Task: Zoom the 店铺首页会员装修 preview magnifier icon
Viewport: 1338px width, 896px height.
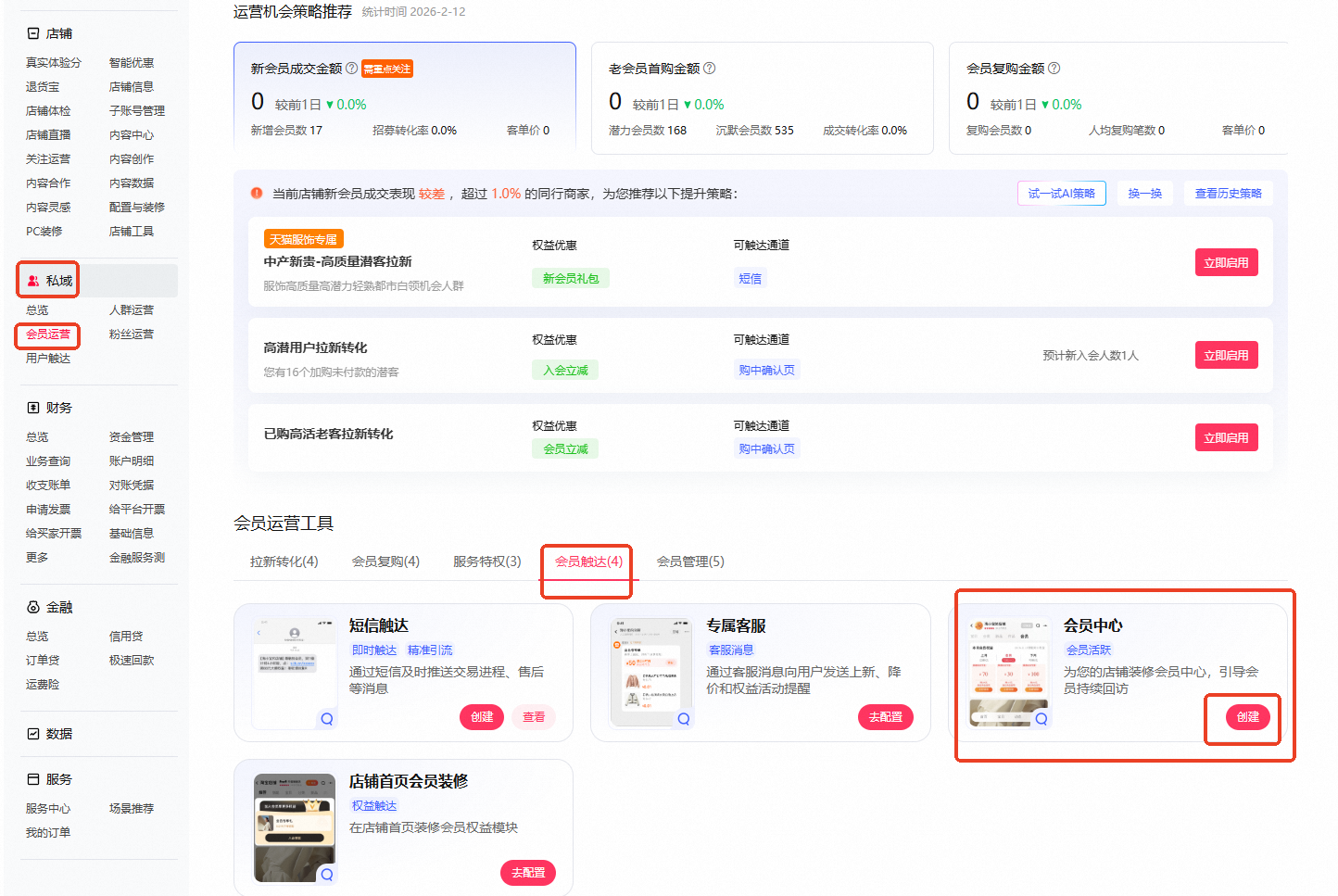Action: click(327, 874)
